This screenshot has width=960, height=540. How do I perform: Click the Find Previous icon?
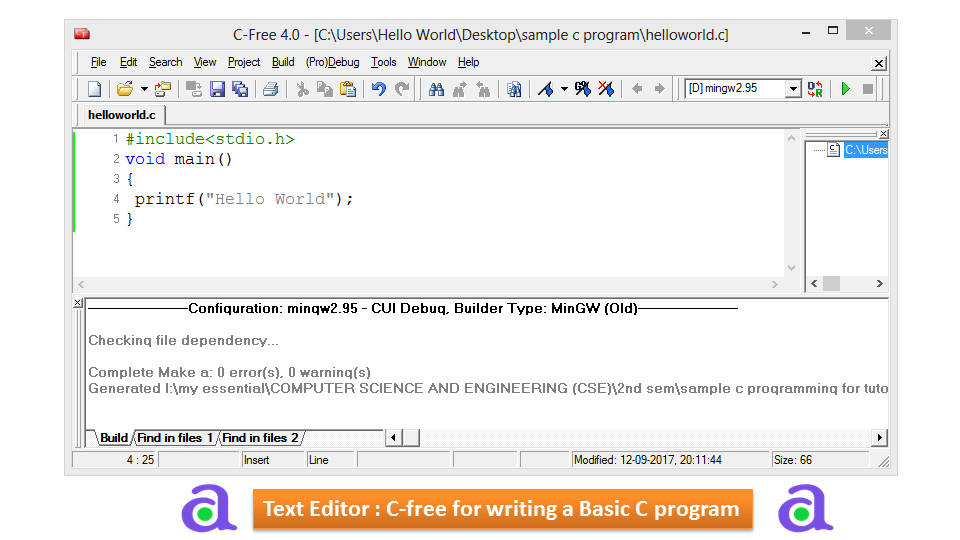pyautogui.click(x=483, y=89)
